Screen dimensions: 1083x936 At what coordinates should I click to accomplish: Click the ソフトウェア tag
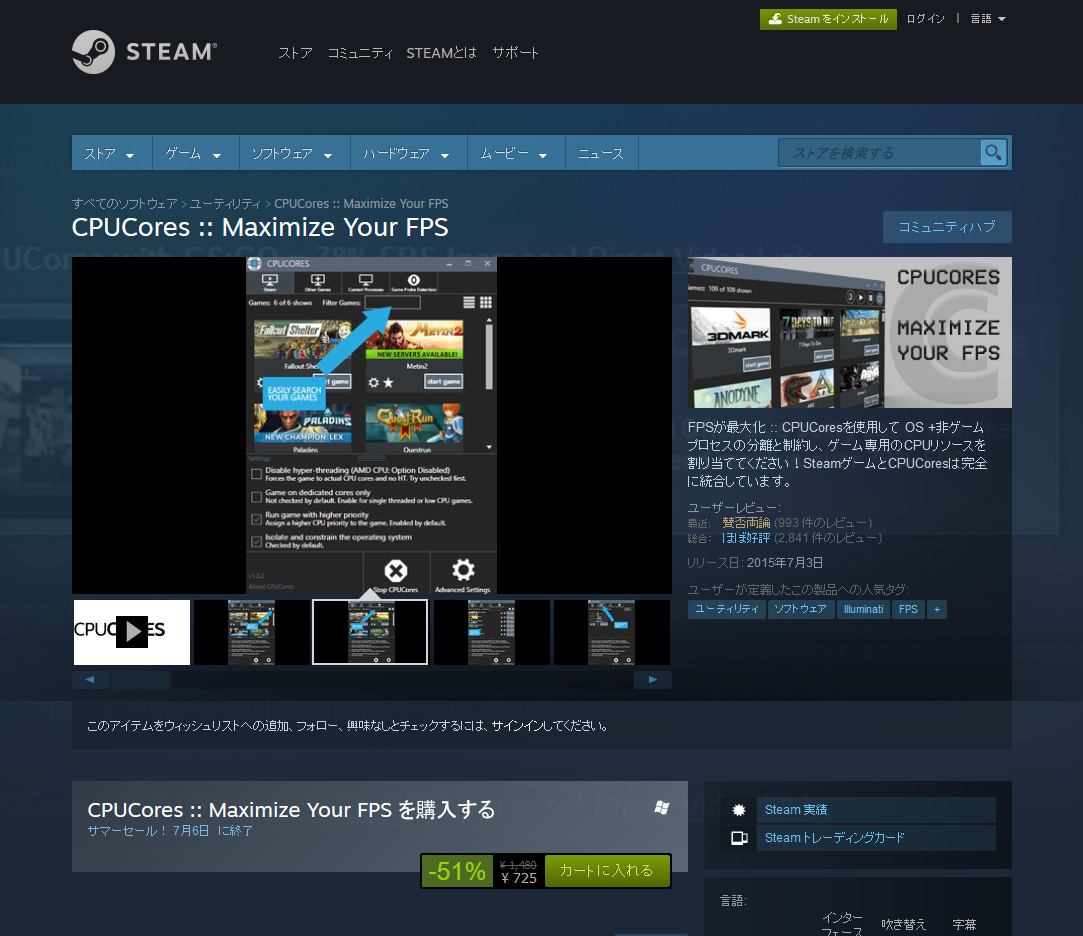pyautogui.click(x=801, y=609)
